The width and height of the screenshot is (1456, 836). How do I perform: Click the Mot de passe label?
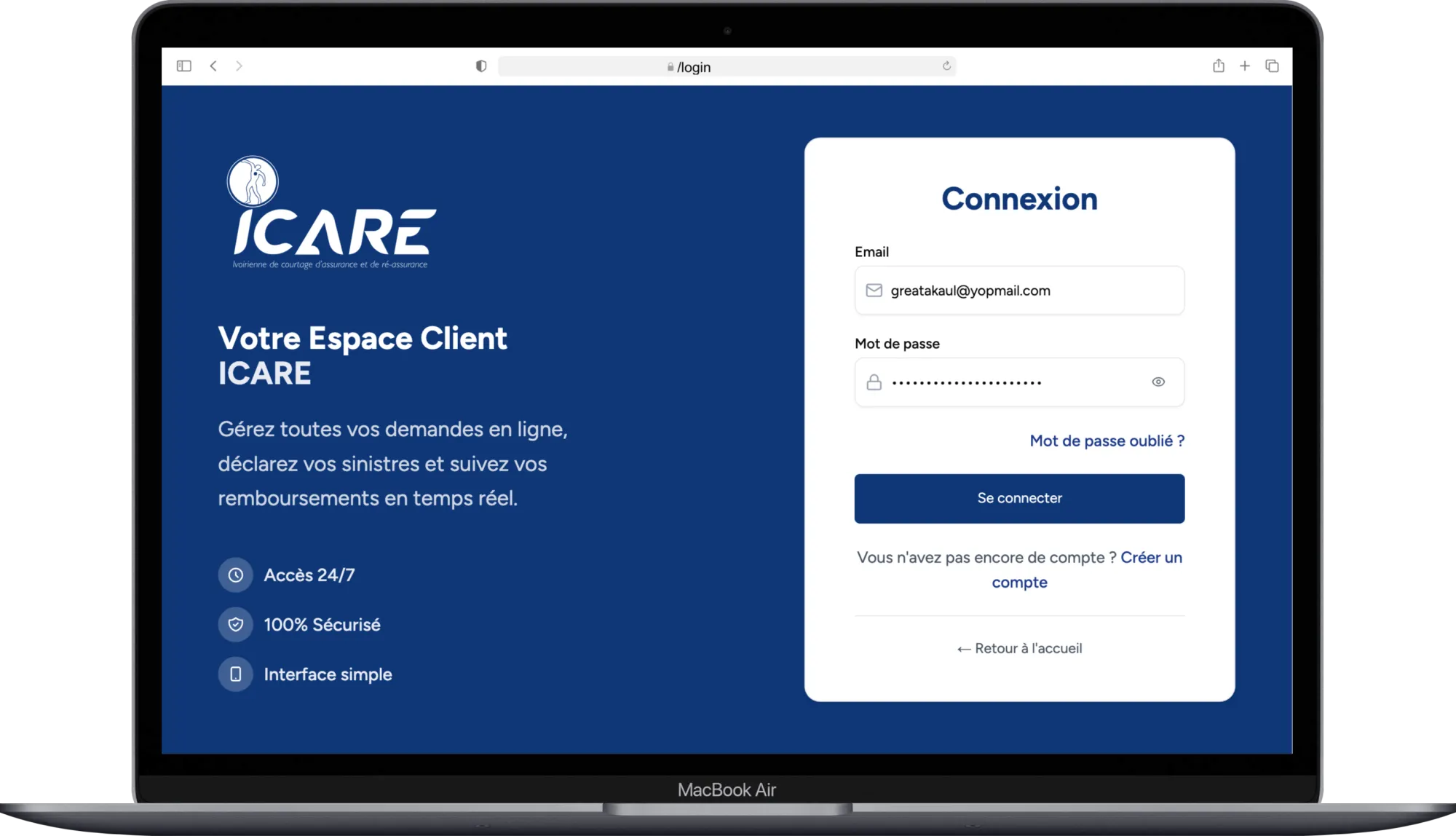click(x=897, y=344)
